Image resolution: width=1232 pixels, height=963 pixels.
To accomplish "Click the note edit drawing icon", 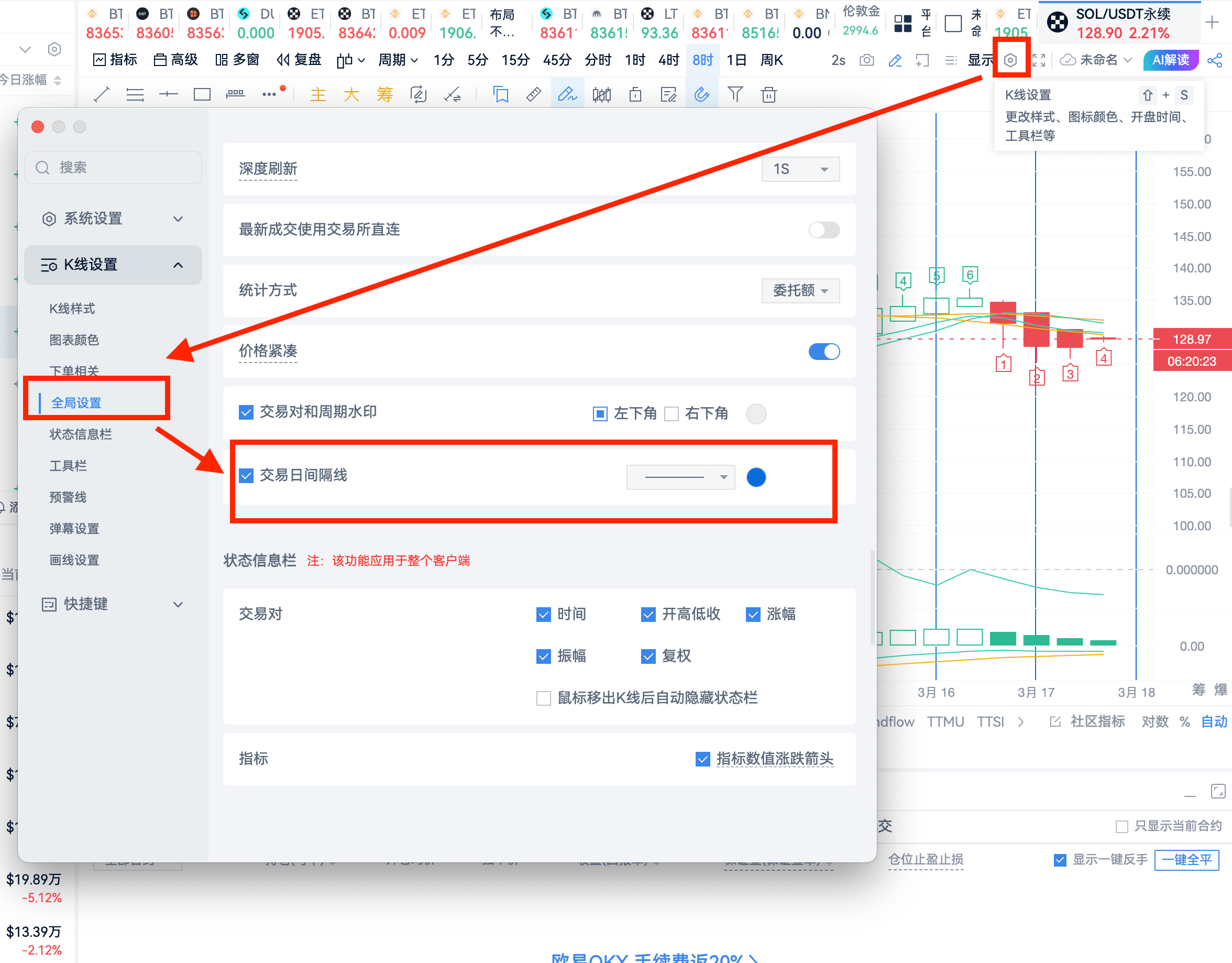I will (x=668, y=94).
